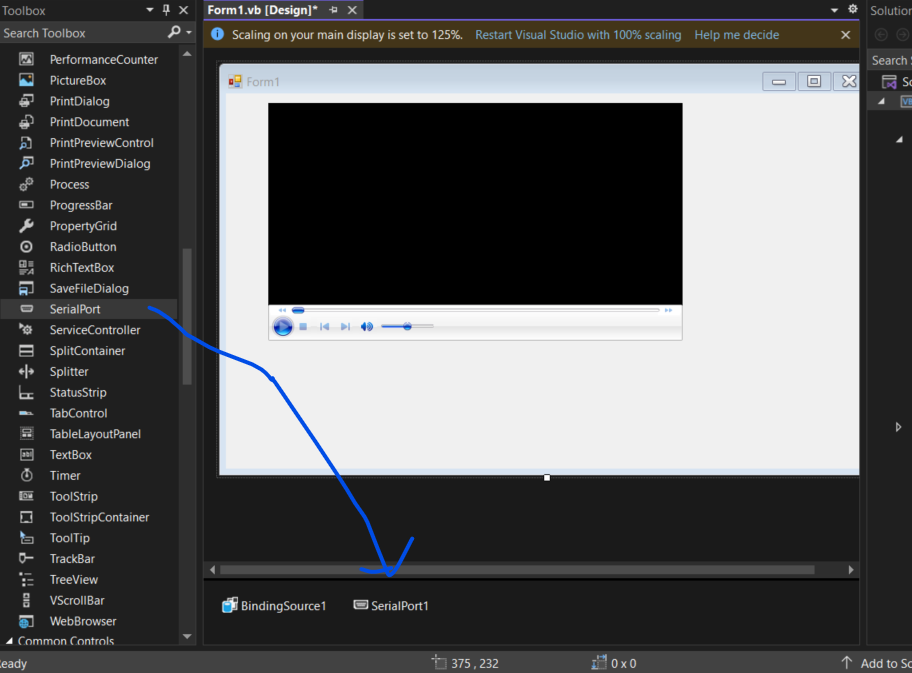Image resolution: width=912 pixels, height=673 pixels.
Task: Dismiss the scaling notification bar
Action: pyautogui.click(x=846, y=35)
